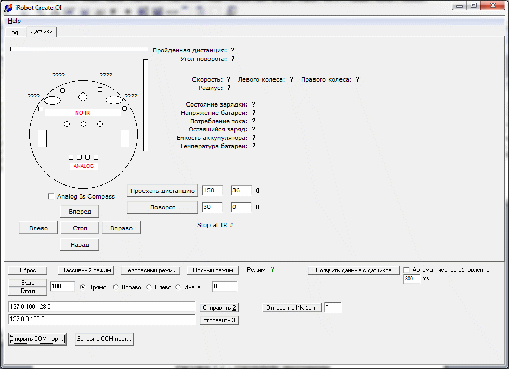Click the Поворот (turn) button

coord(162,207)
